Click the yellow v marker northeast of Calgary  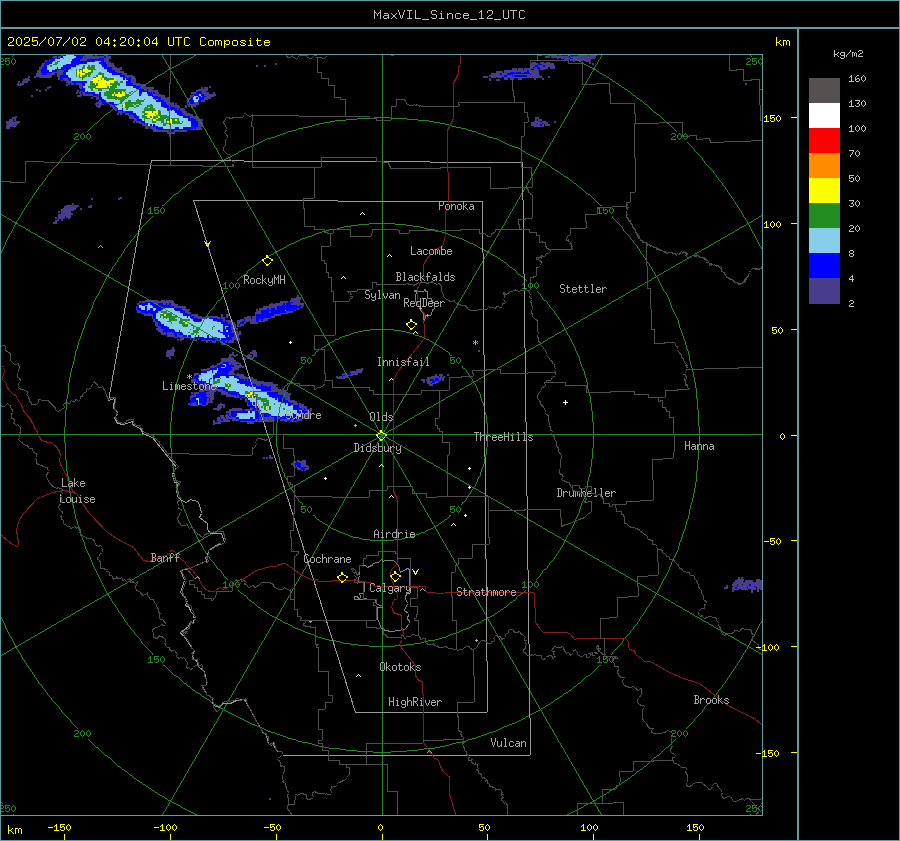click(x=416, y=572)
